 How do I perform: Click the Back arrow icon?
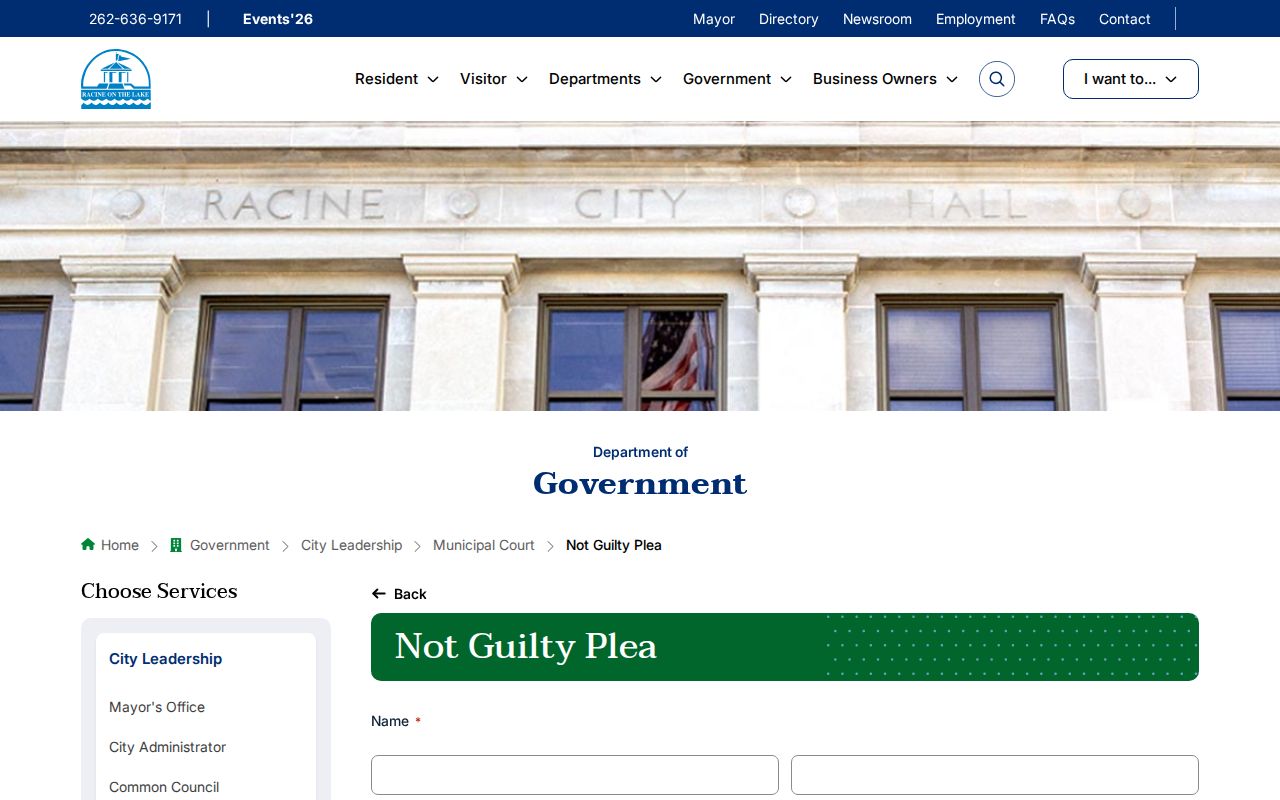click(379, 594)
